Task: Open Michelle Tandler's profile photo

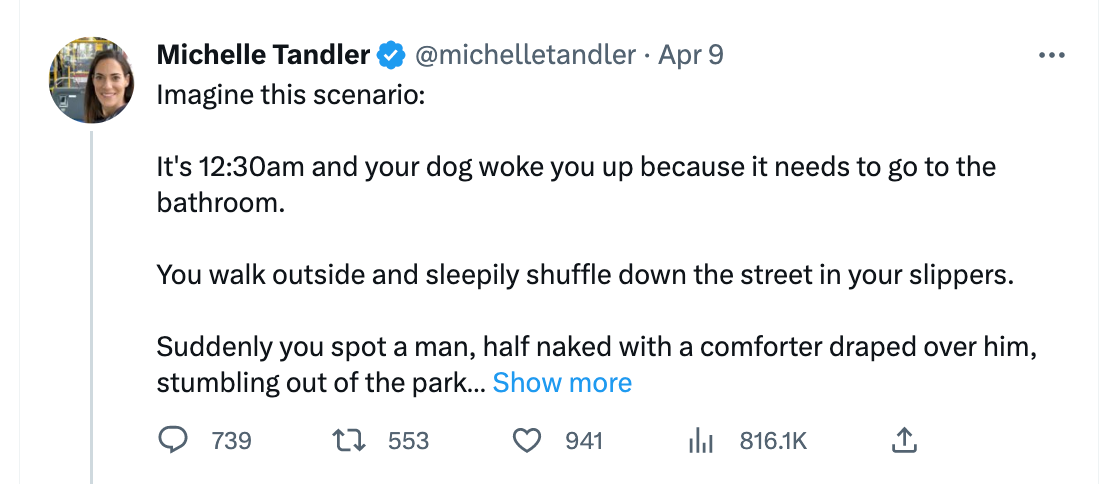Action: 92,81
